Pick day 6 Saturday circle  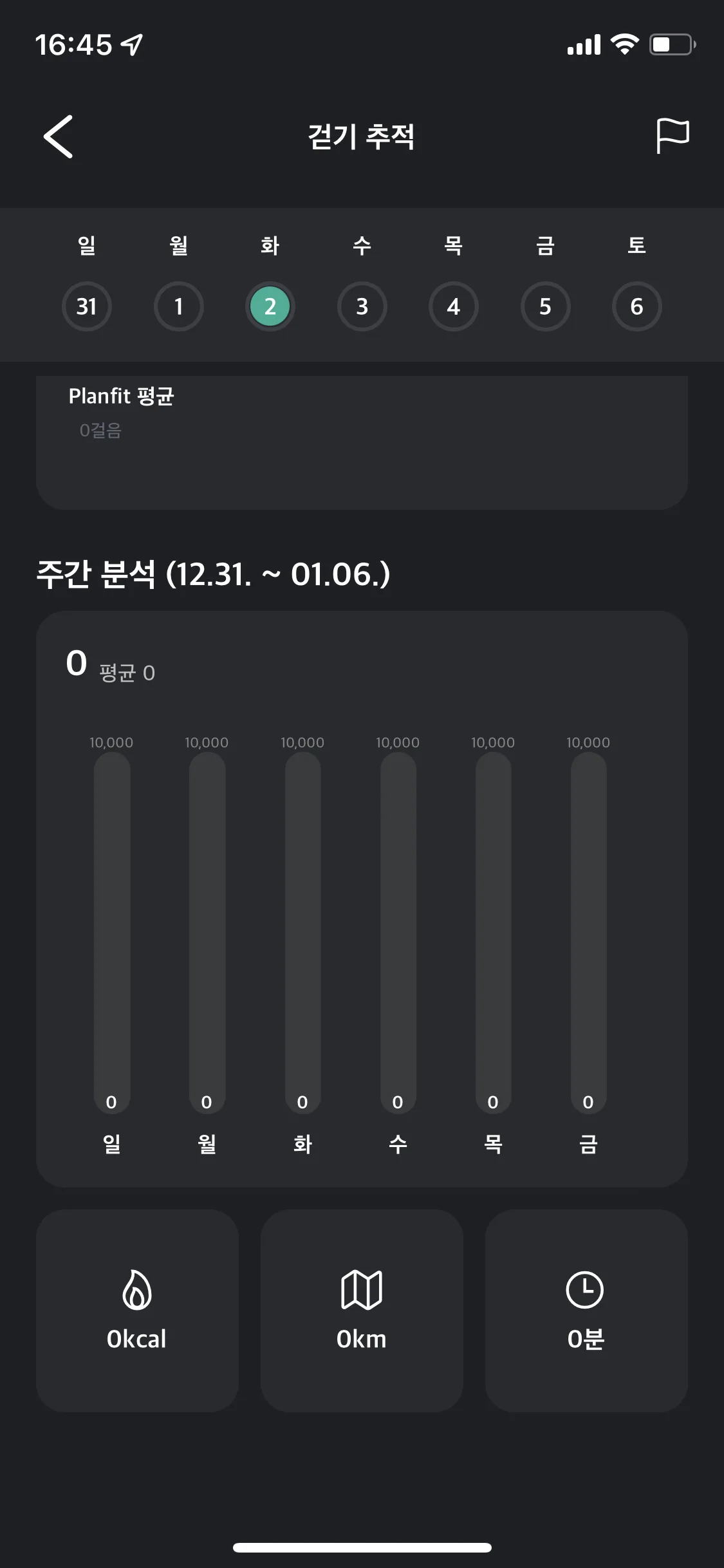(x=637, y=306)
